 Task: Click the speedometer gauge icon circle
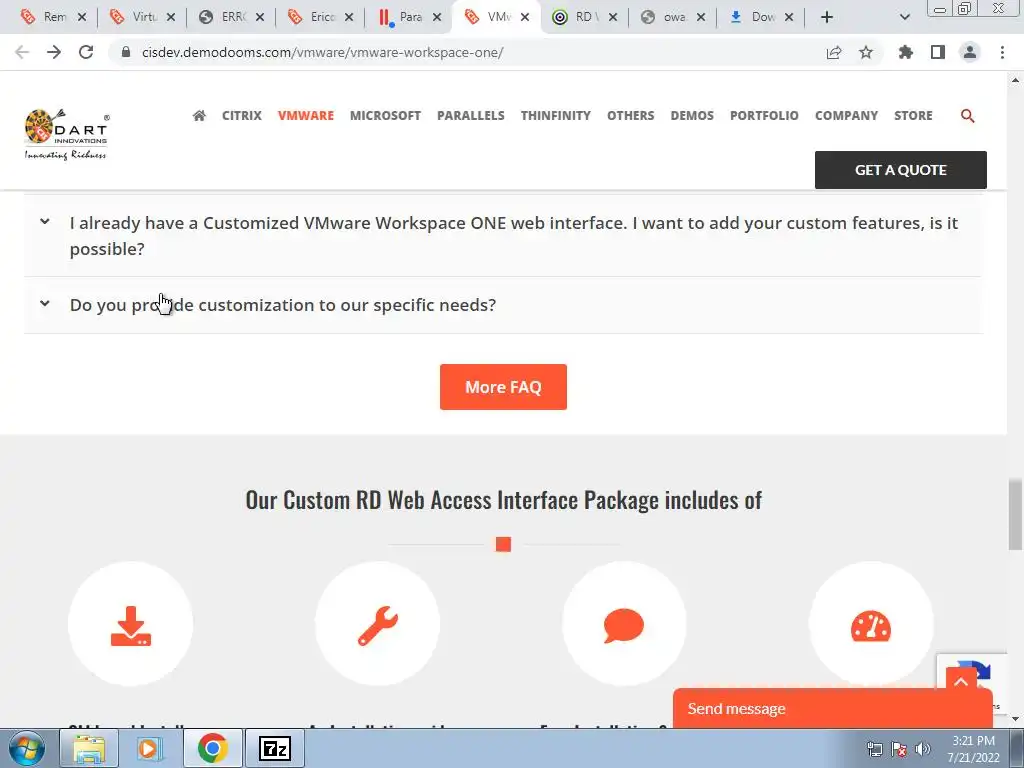pyautogui.click(x=871, y=624)
